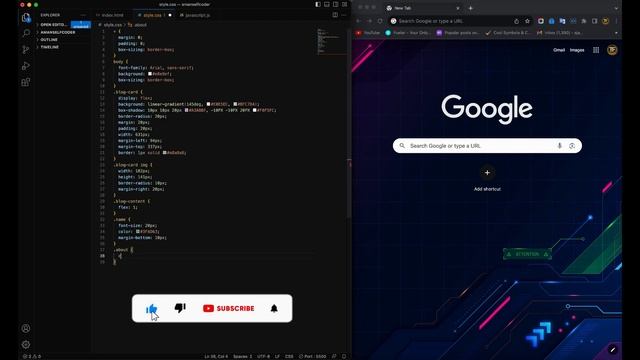Open Chrome tab search chevron
640x360 pixels.
click(x=616, y=8)
